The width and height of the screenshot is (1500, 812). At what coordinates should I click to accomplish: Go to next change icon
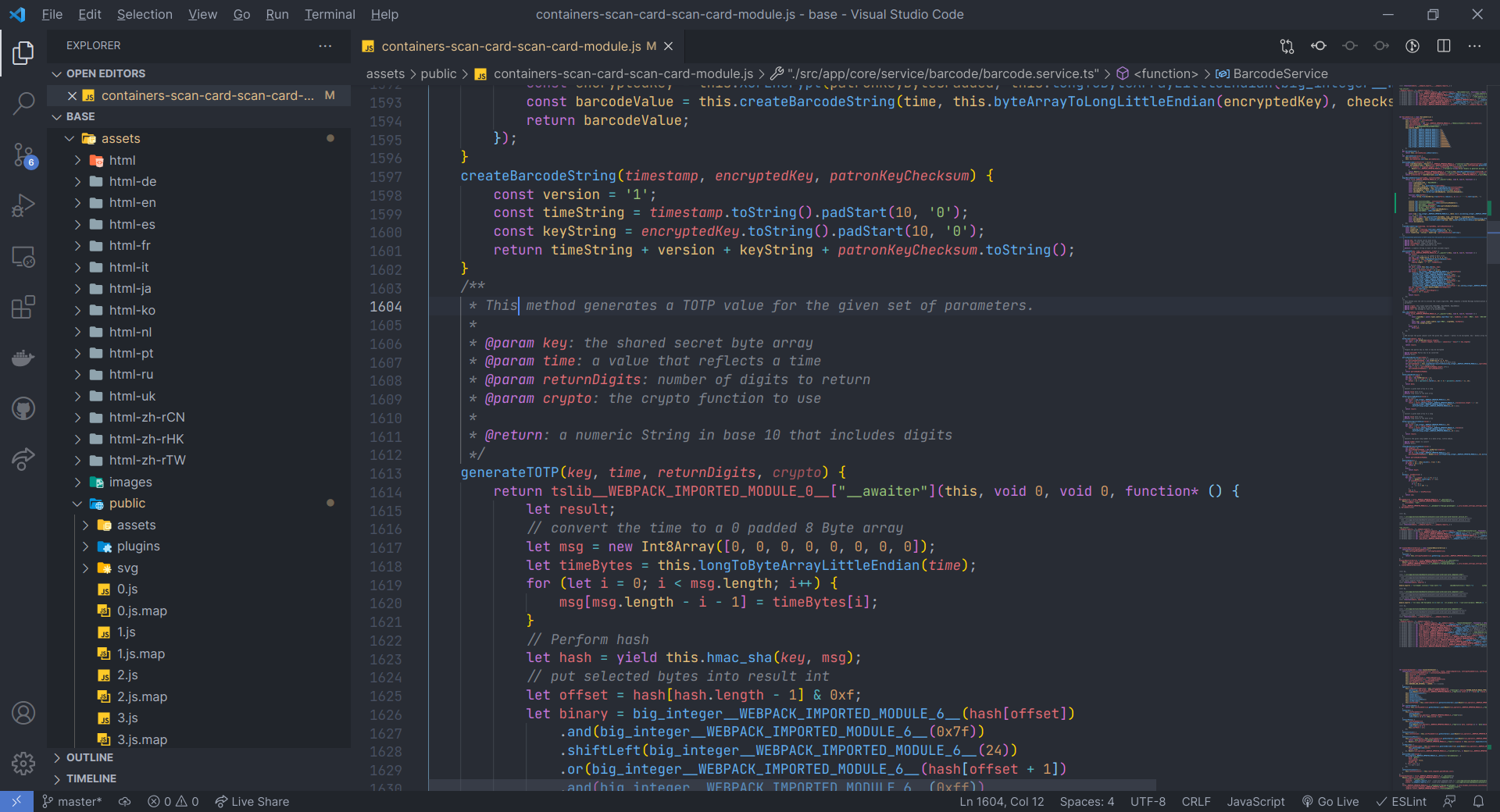pyautogui.click(x=1381, y=46)
